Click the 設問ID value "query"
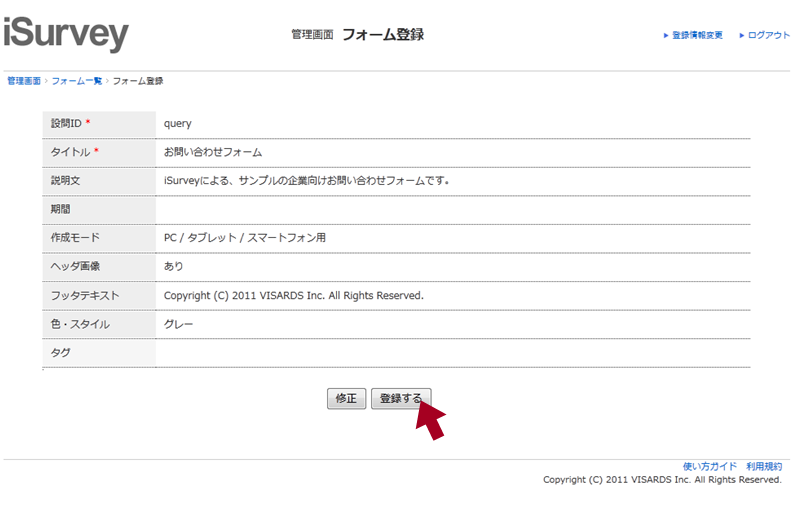The height and width of the screenshot is (506, 801). pyautogui.click(x=178, y=124)
